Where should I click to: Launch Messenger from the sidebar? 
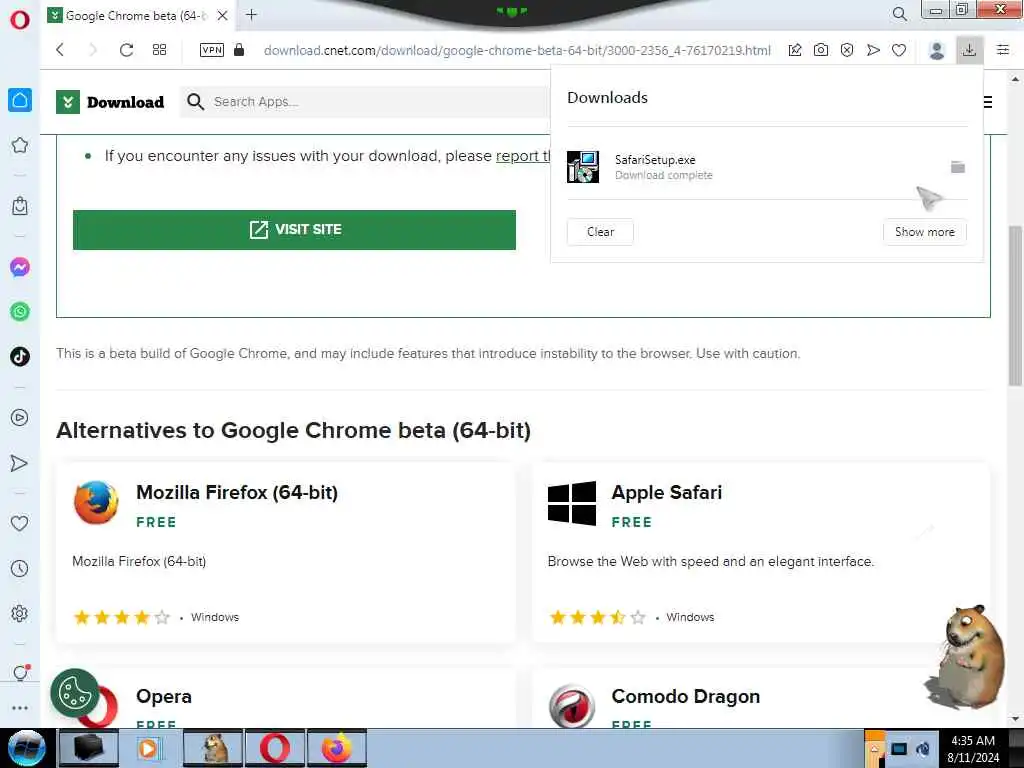[x=20, y=267]
